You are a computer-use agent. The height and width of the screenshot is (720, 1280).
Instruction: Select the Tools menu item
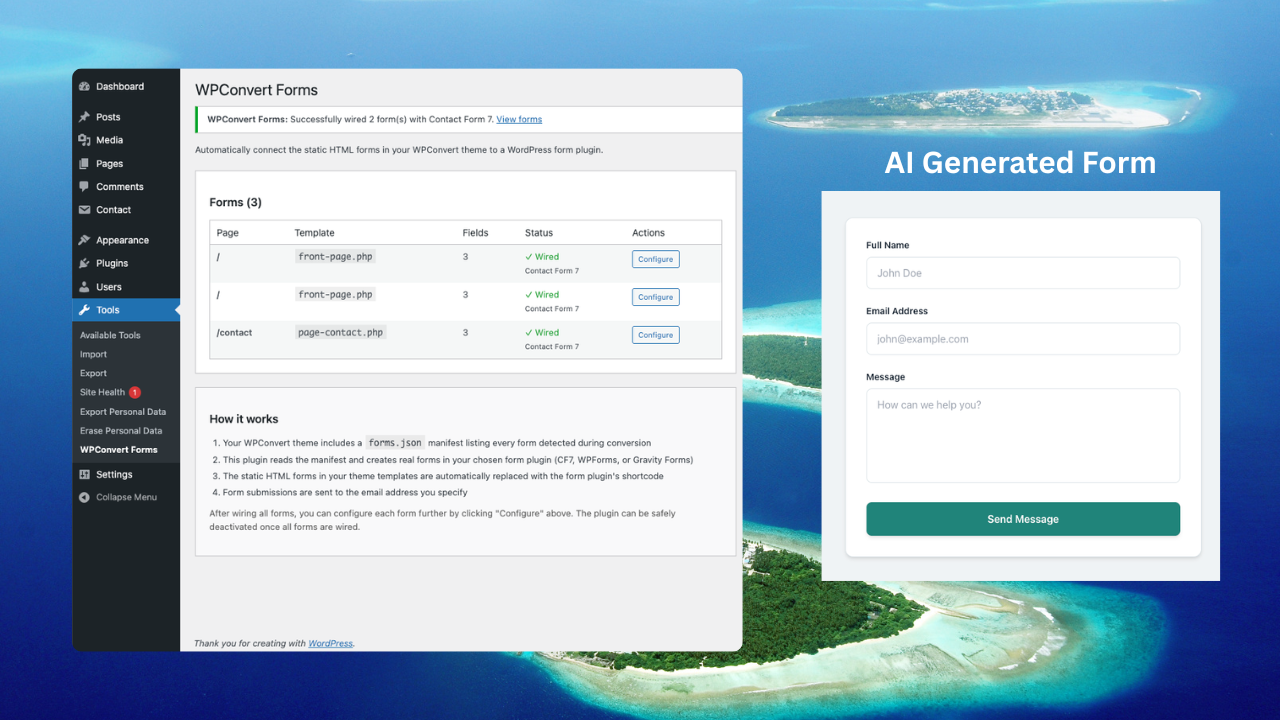click(126, 310)
